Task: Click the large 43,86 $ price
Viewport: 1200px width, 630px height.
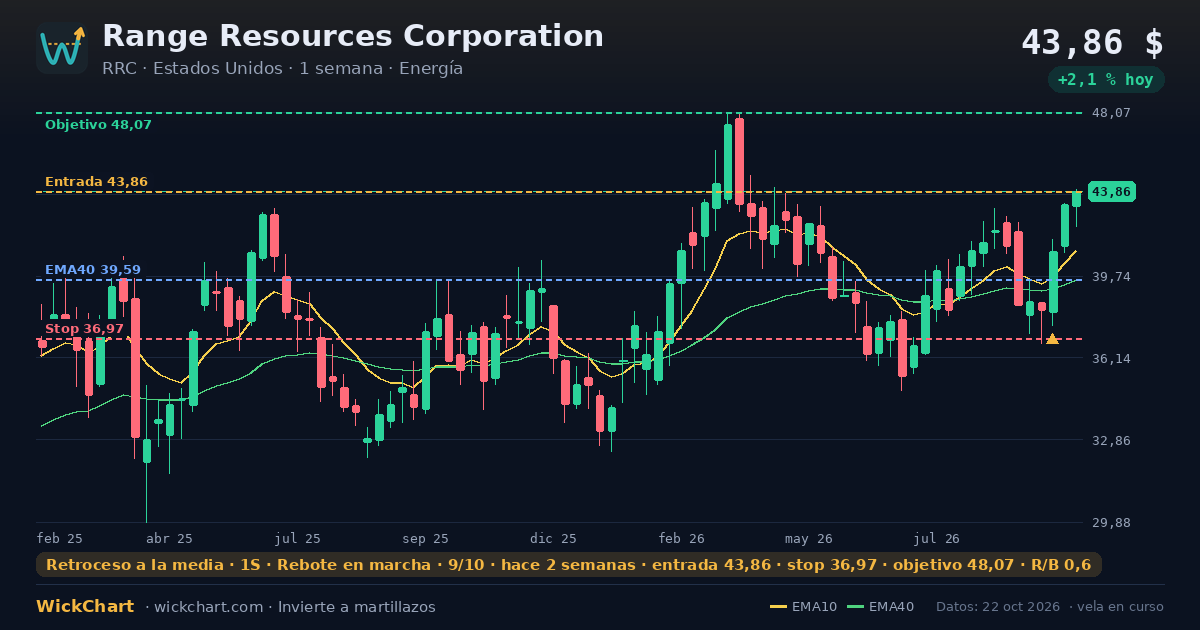Action: [1092, 43]
